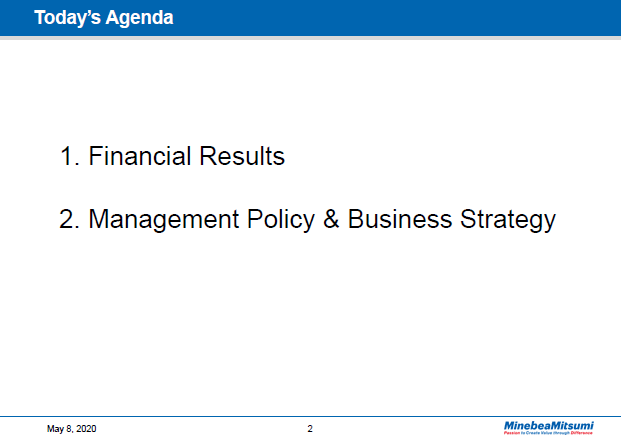Click the list number "1."
Viewport: 621px width, 438px height.
tap(70, 157)
